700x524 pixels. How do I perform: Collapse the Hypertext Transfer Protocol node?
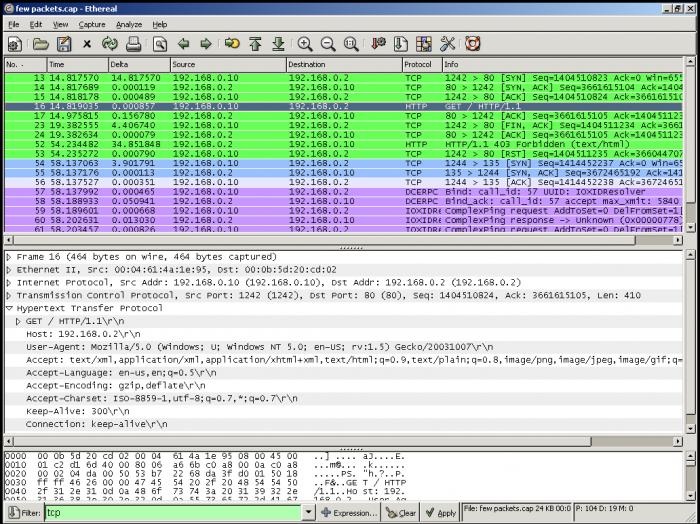[x=9, y=308]
